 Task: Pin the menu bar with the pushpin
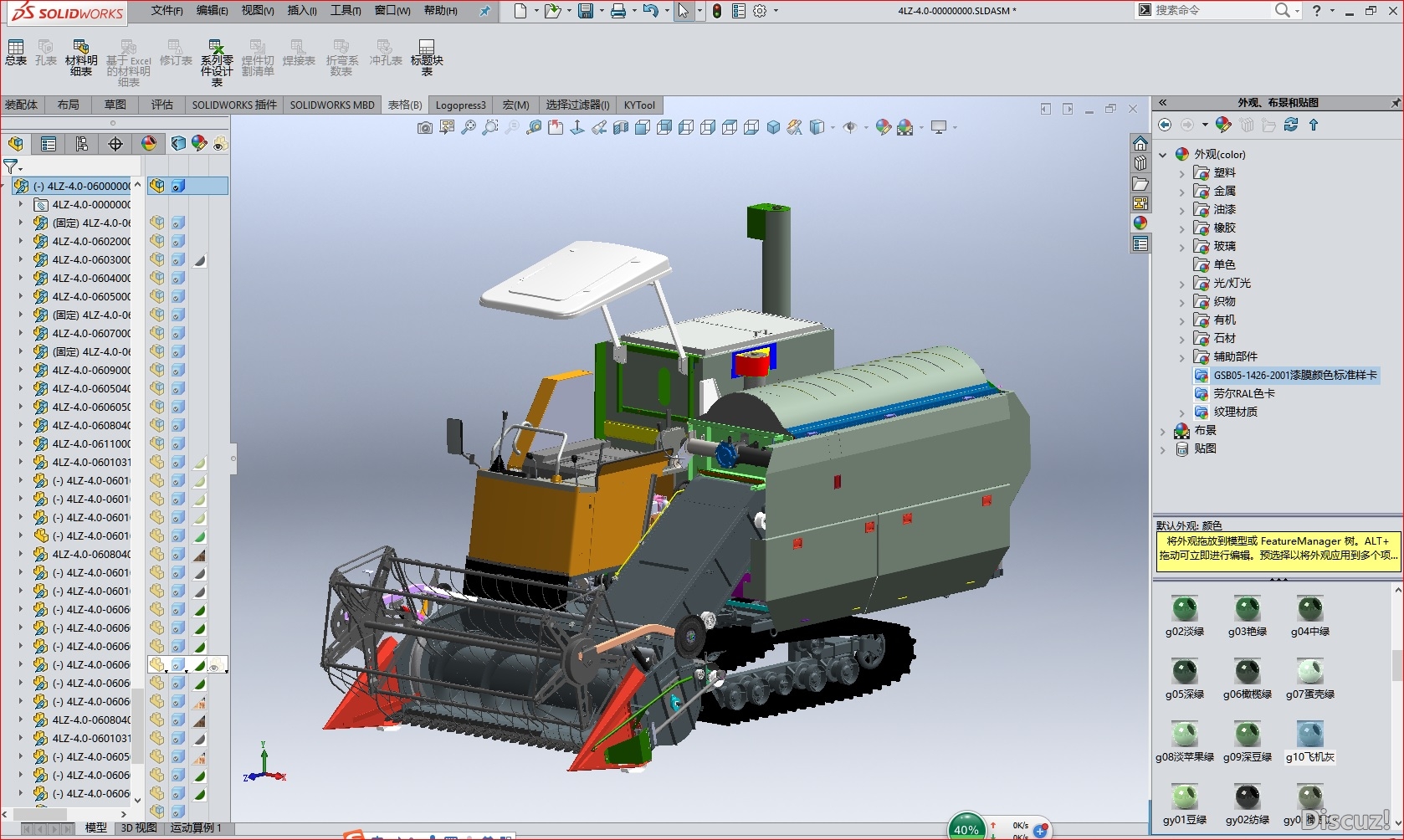coord(484,11)
